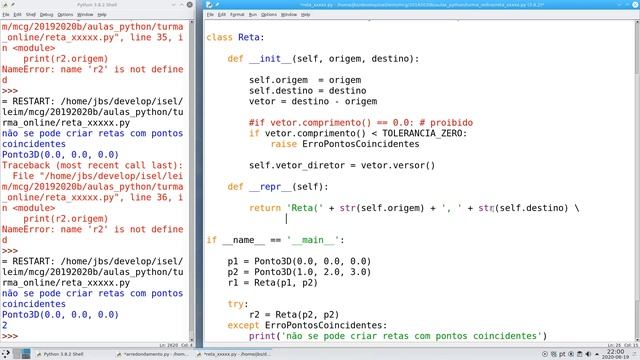This screenshot has width=640, height=360.
Task: Open the KDE application launcher
Action: click(x=6, y=354)
